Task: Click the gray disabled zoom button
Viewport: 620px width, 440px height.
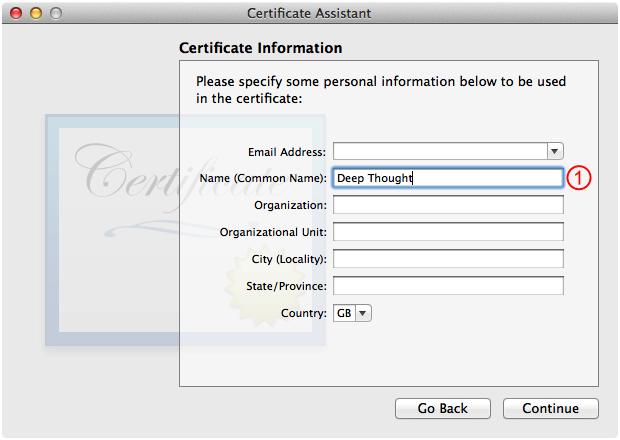Action: 56,13
